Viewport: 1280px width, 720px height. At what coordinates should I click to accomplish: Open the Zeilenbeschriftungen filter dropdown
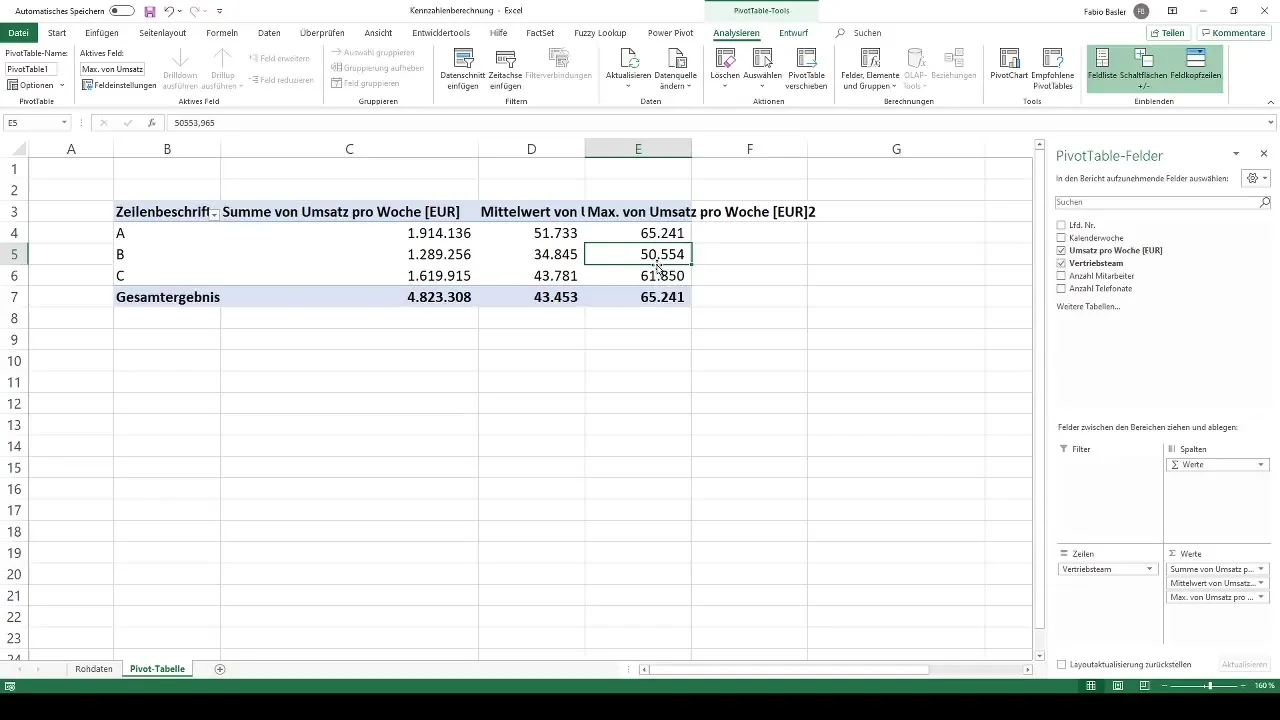[x=213, y=213]
